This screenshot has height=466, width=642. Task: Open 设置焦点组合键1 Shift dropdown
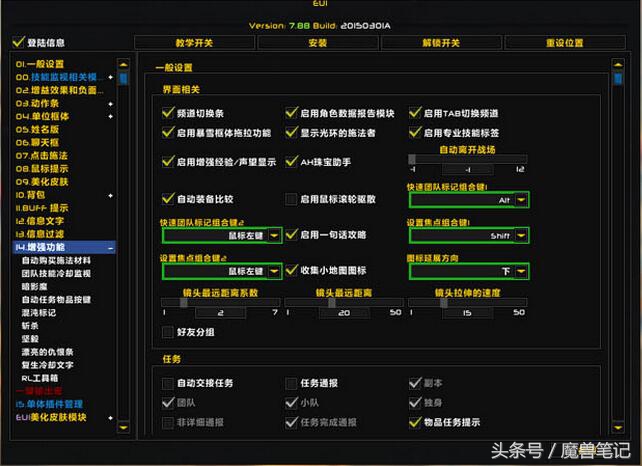[469, 235]
